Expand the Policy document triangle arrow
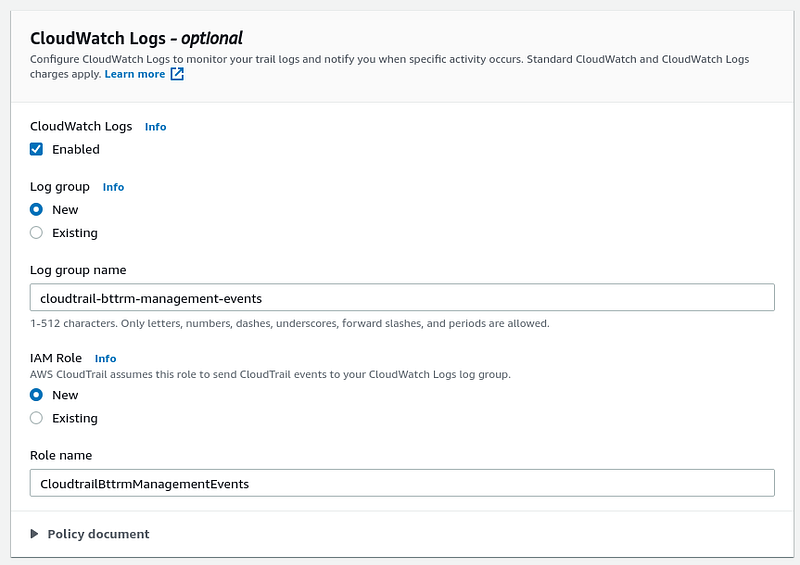The image size is (800, 565). pyautogui.click(x=34, y=534)
